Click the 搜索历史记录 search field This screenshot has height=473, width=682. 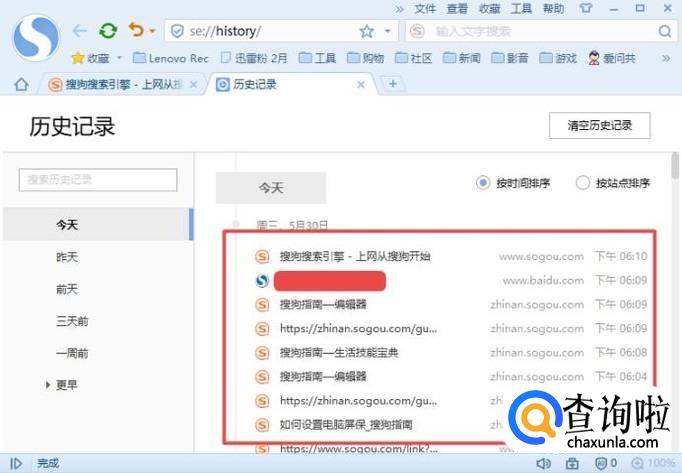click(x=98, y=179)
